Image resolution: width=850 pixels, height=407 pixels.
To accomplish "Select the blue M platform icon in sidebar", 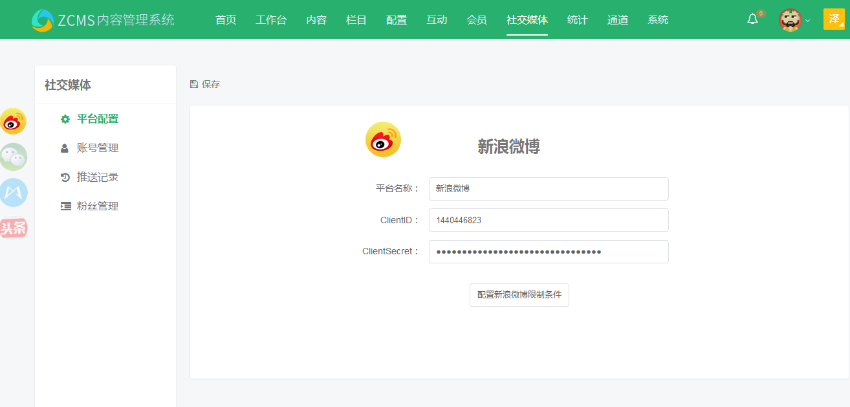I will [13, 192].
